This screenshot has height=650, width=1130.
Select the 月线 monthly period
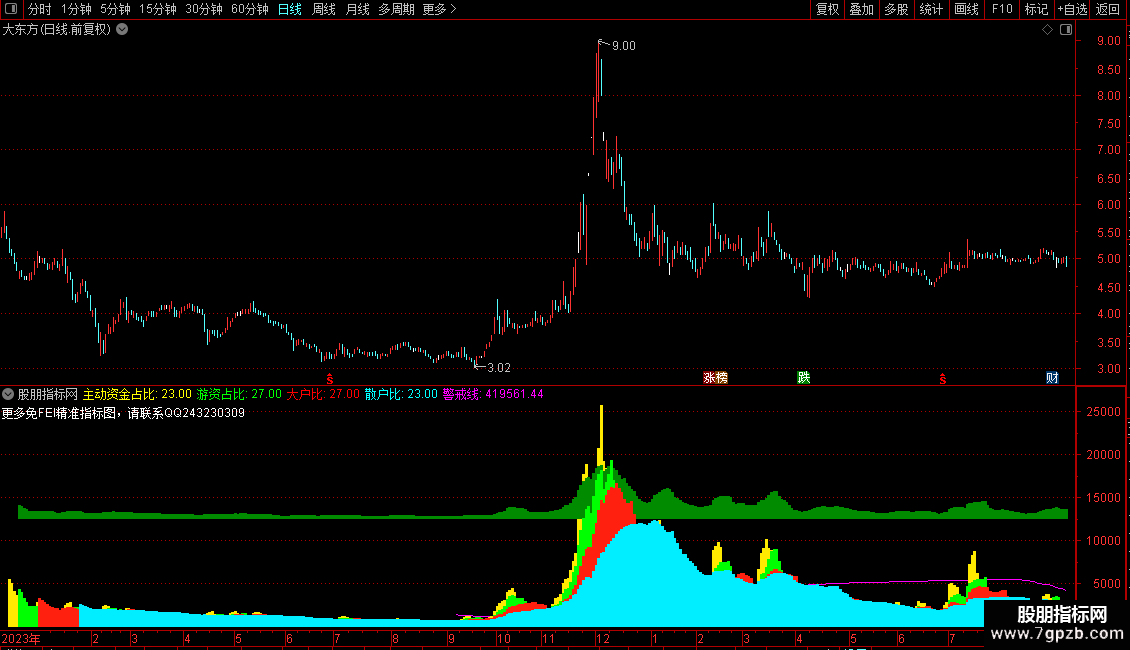tap(357, 9)
